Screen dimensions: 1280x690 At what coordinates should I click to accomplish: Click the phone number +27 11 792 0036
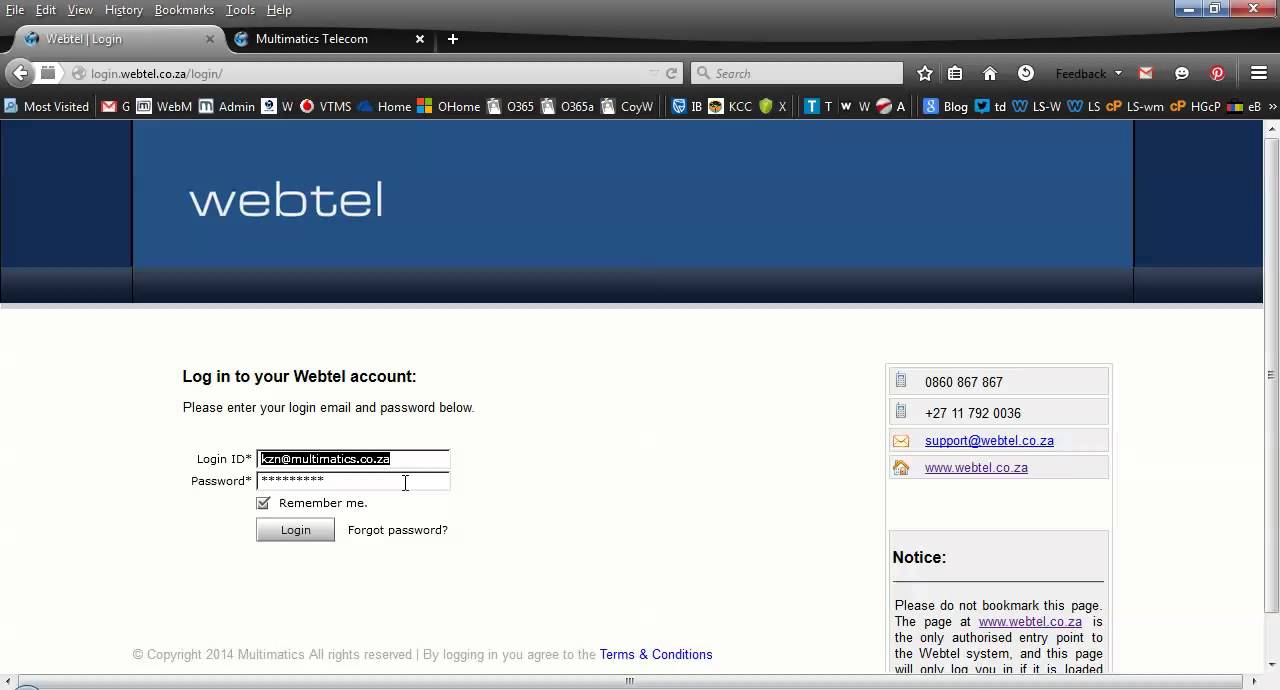pyautogui.click(x=973, y=413)
